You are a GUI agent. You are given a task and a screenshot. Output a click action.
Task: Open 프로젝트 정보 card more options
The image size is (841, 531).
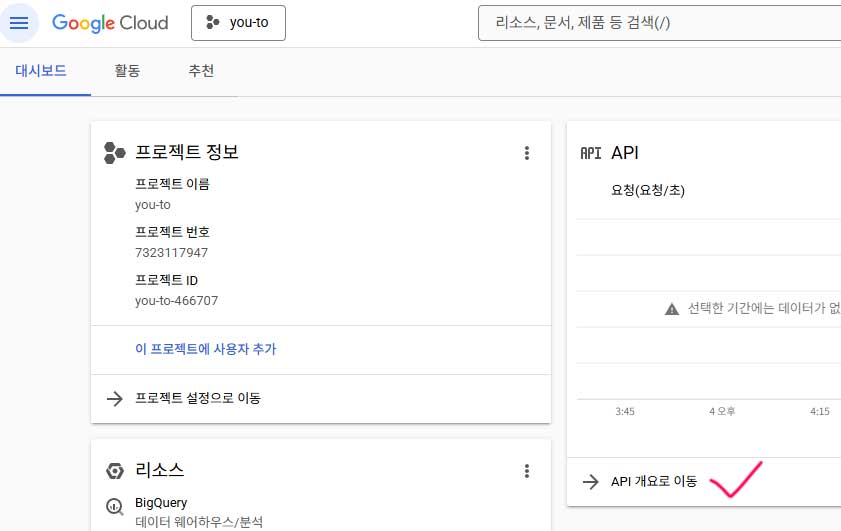pyautogui.click(x=527, y=153)
